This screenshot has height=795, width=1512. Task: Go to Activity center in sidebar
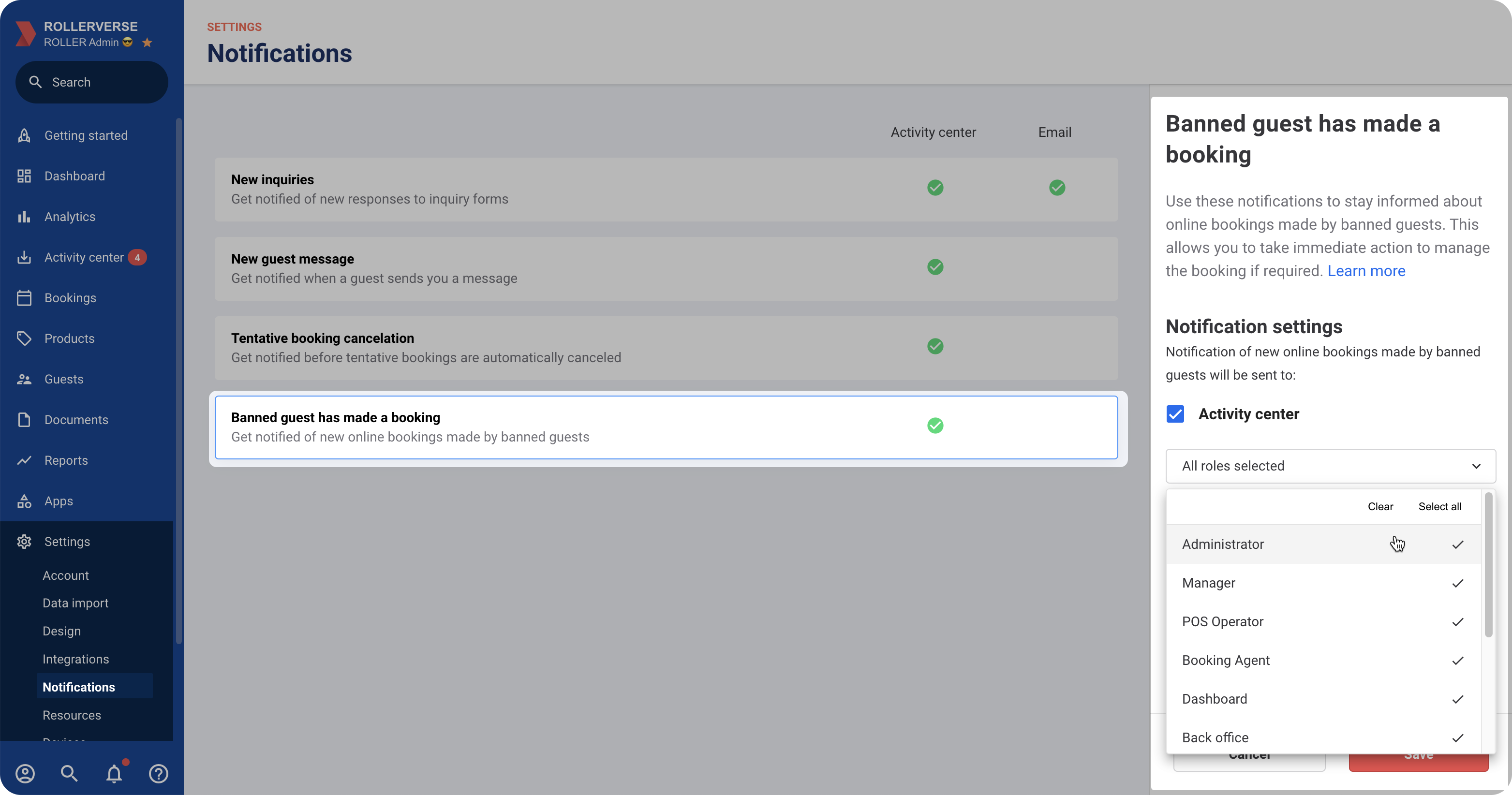(x=84, y=258)
